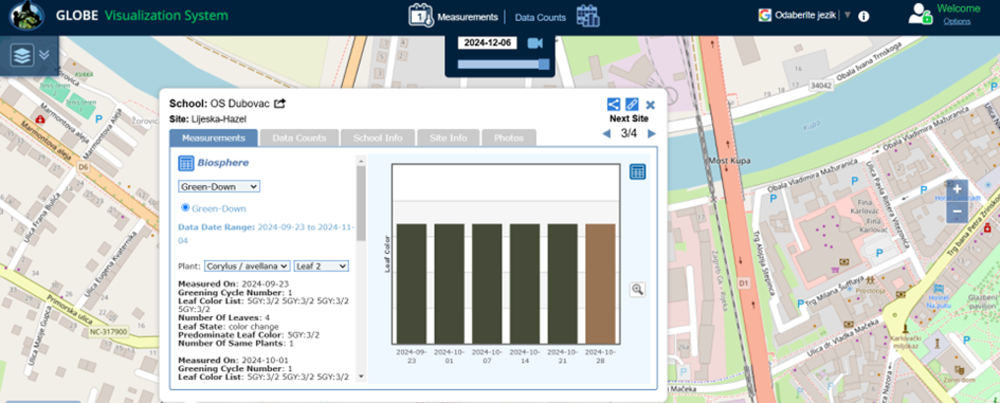This screenshot has height=403, width=1000.
Task: Click the data table icon beside chart
Action: point(637,172)
